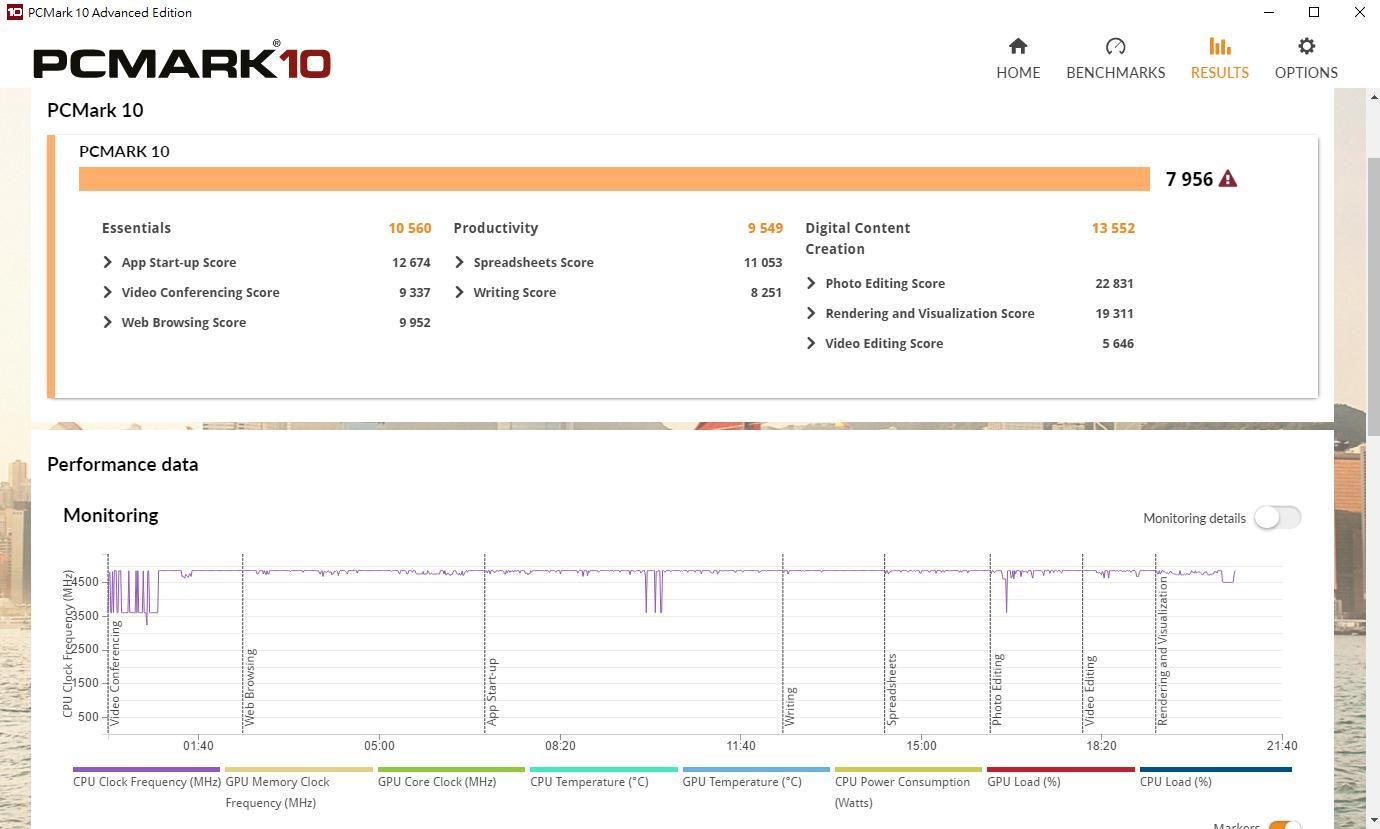Viewport: 1380px width, 829px height.
Task: Click the Video Editing score value 5 646
Action: point(1118,343)
